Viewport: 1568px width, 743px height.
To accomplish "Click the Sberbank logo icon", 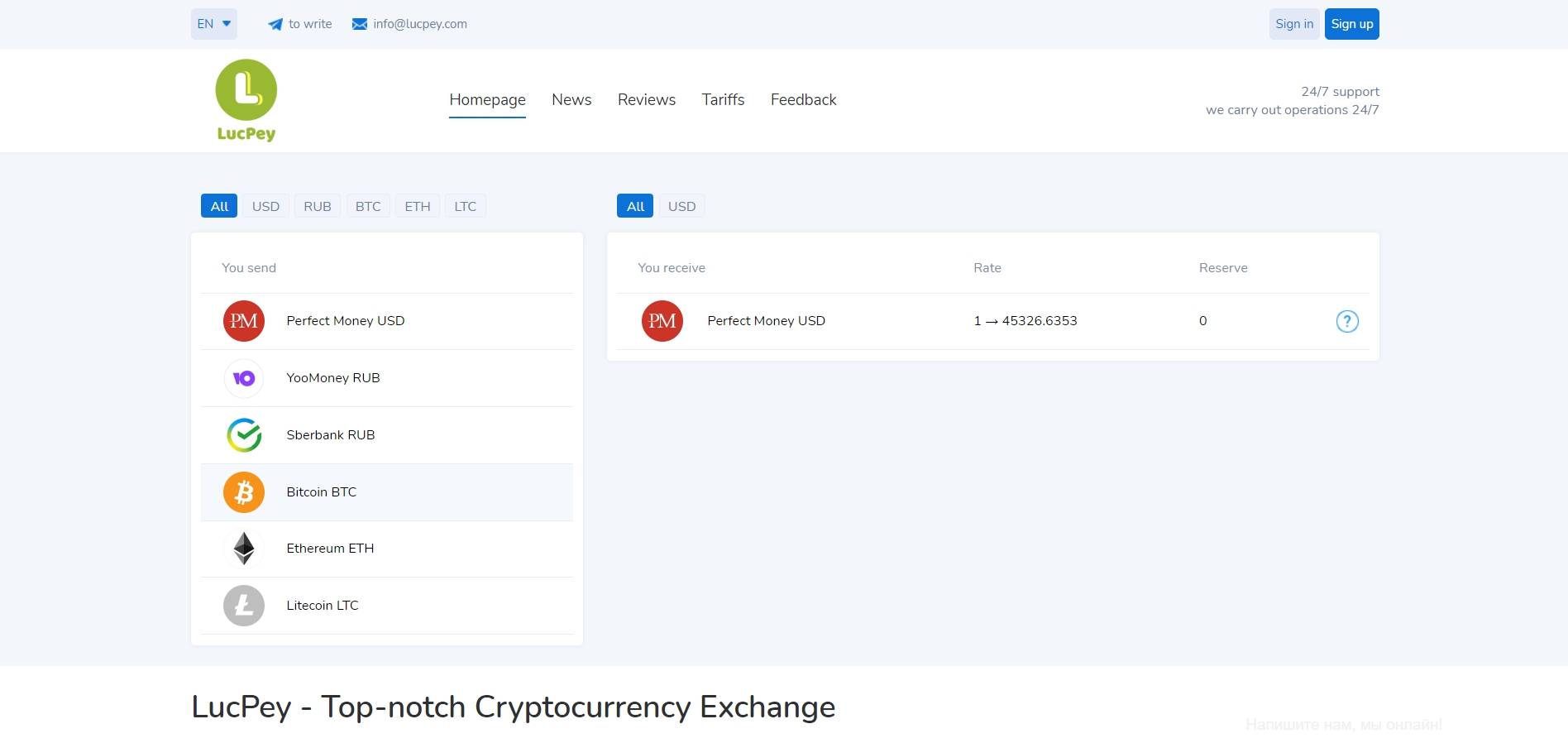I will (x=244, y=435).
